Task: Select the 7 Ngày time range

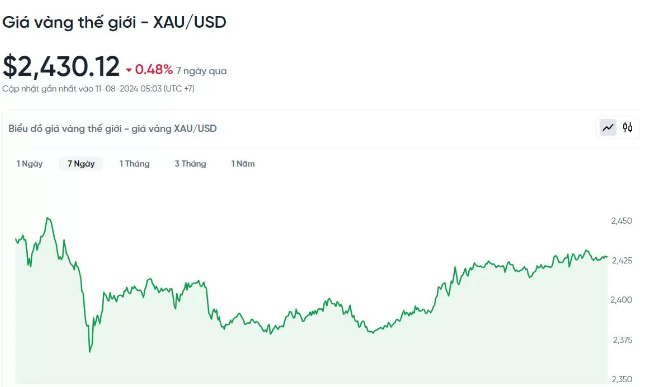Action: [x=81, y=164]
